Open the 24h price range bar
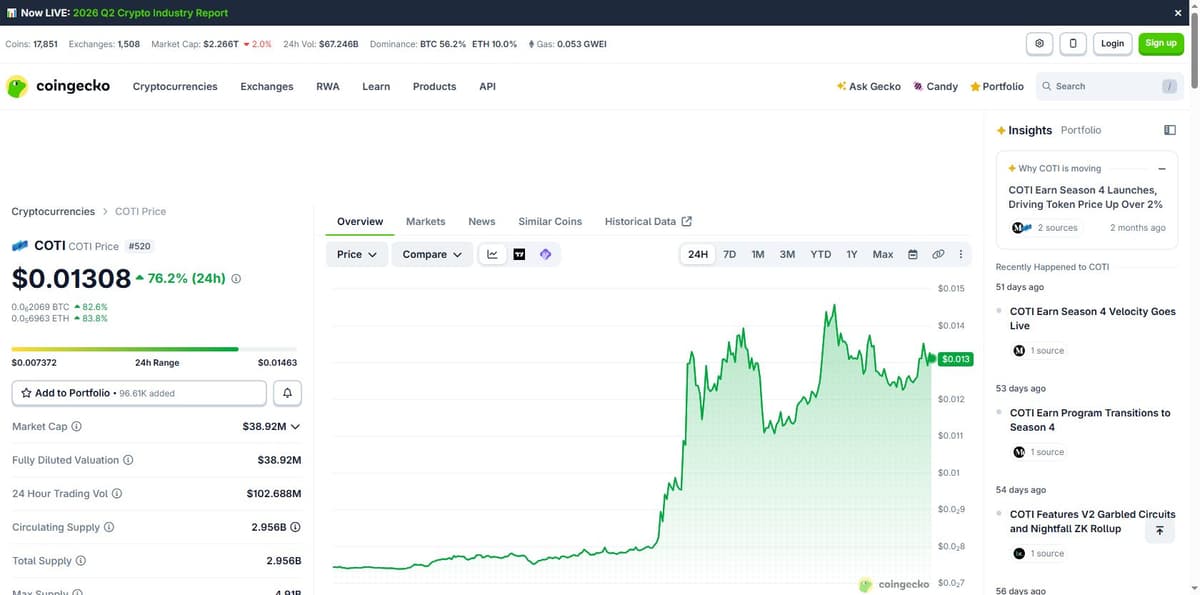 pyautogui.click(x=154, y=349)
